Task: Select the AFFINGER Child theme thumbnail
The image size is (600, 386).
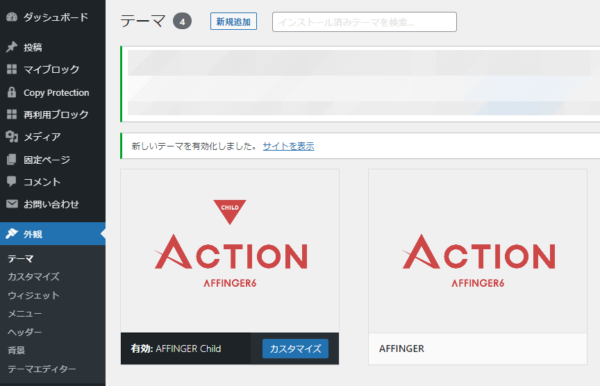Action: coord(230,251)
